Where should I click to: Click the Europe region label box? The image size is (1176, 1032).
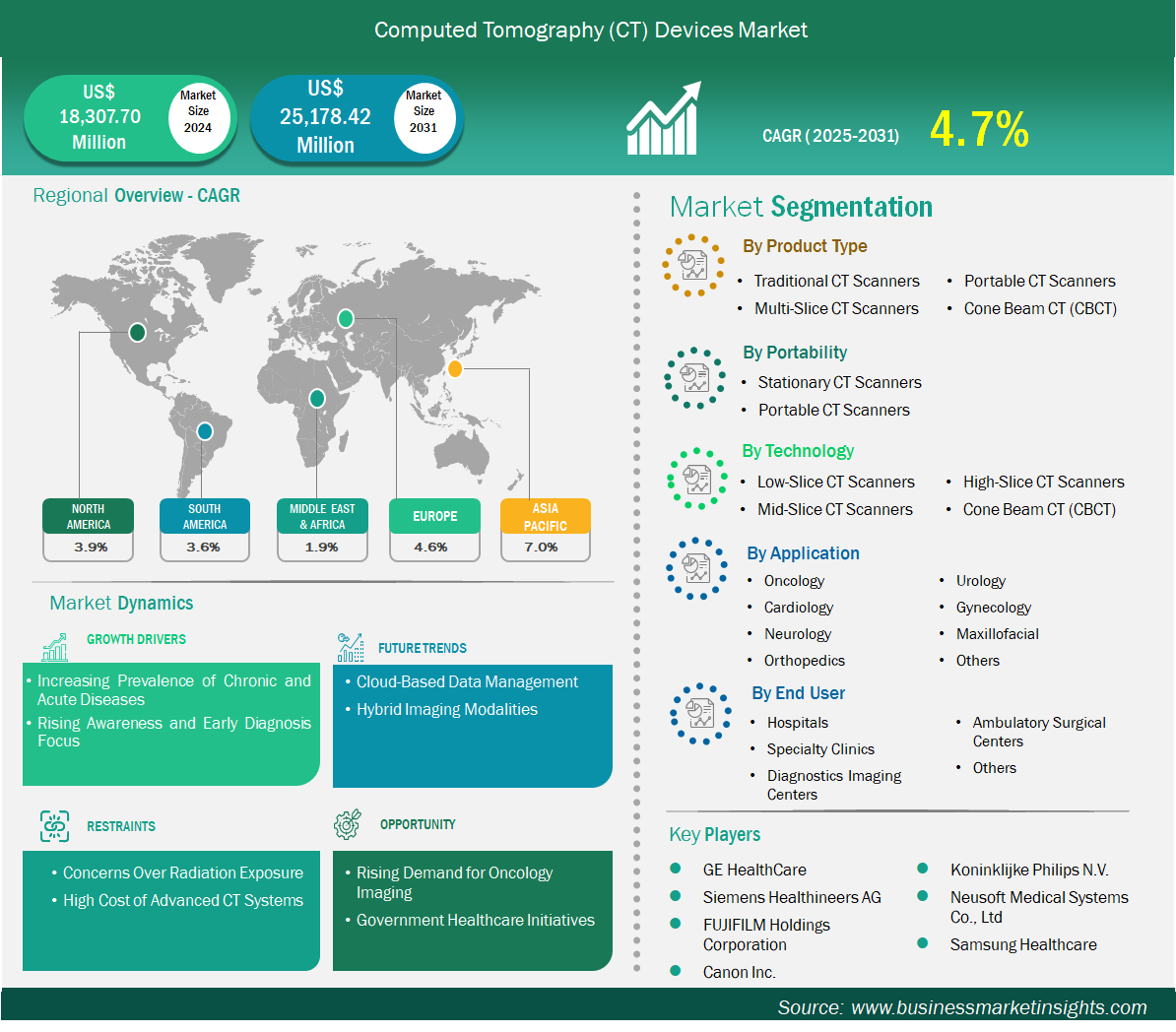[x=434, y=516]
